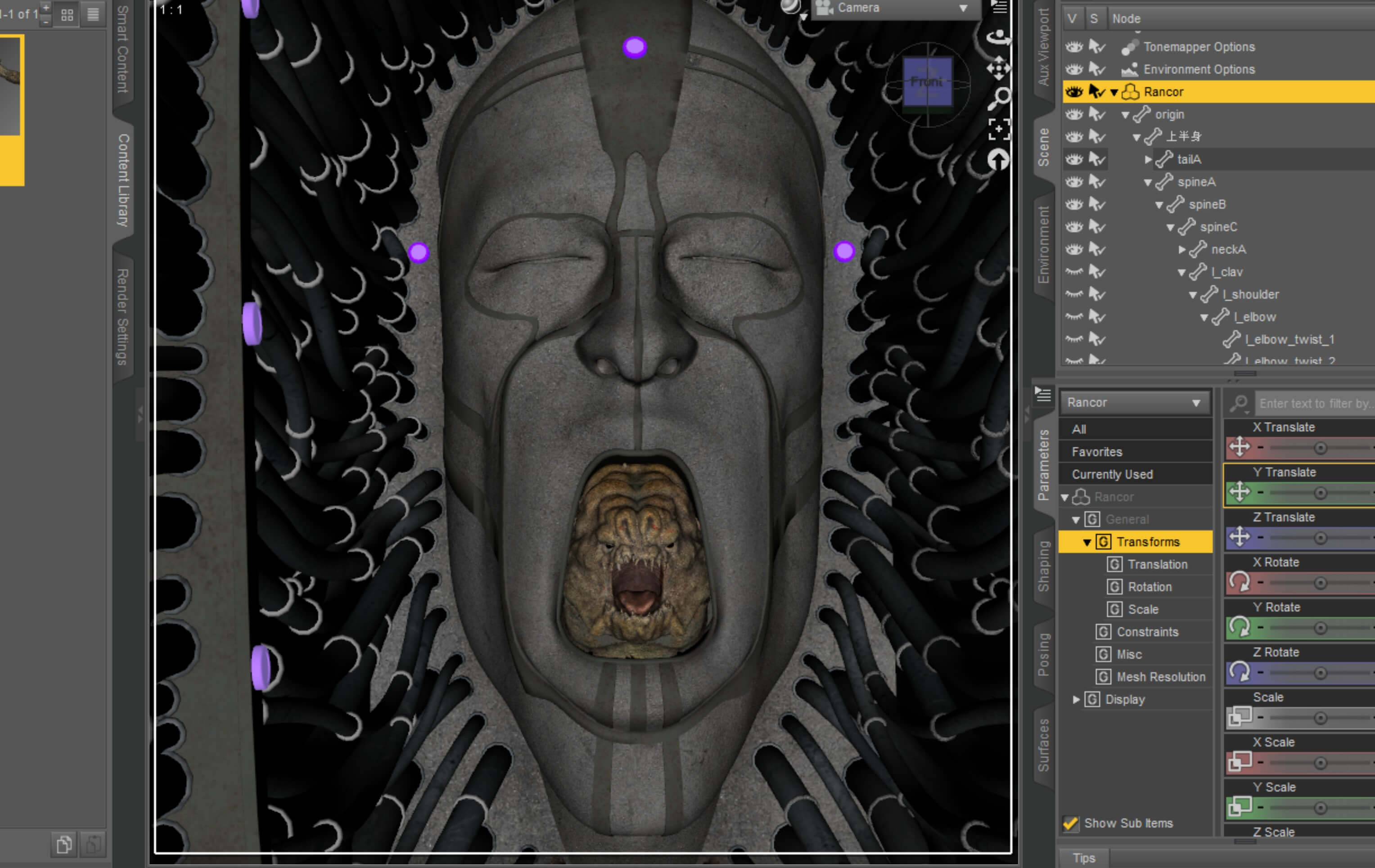The height and width of the screenshot is (868, 1375).
Task: Switch content view to list icon
Action: pos(93,14)
